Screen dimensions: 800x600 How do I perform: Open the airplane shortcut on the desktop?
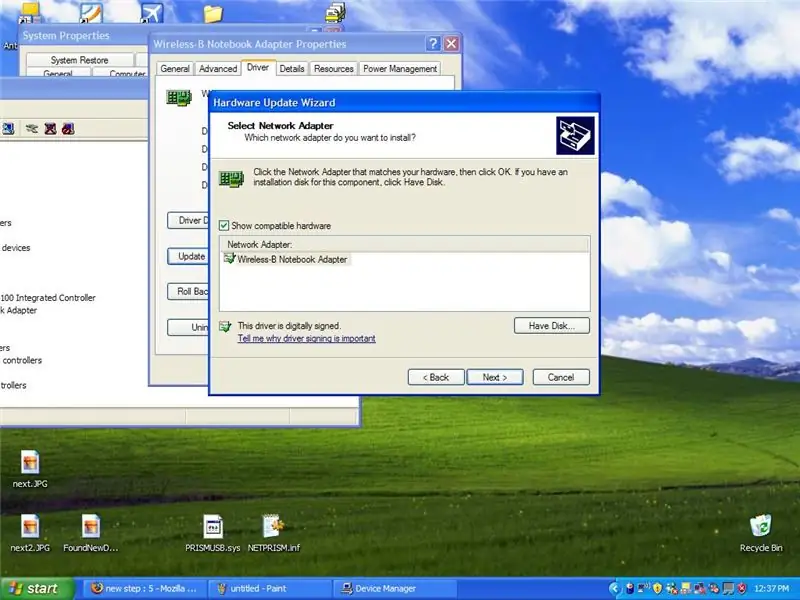click(x=152, y=13)
